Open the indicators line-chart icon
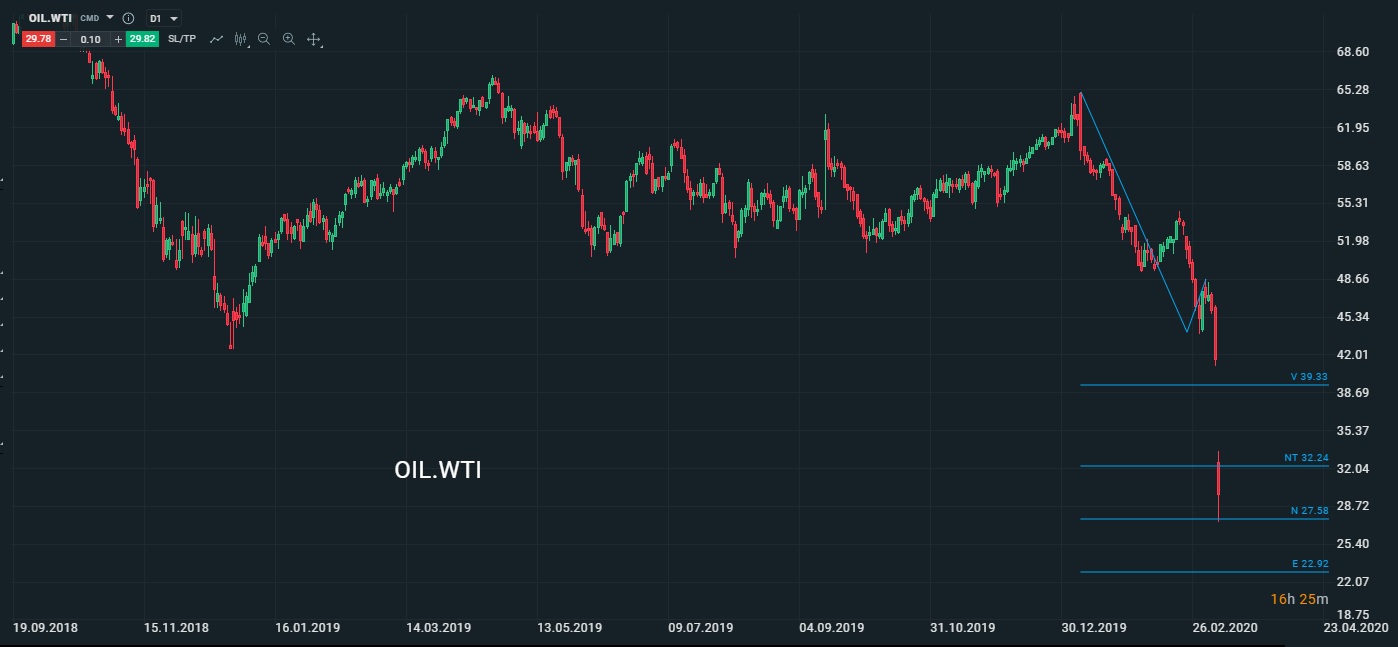The width and height of the screenshot is (1398, 647). [216, 39]
